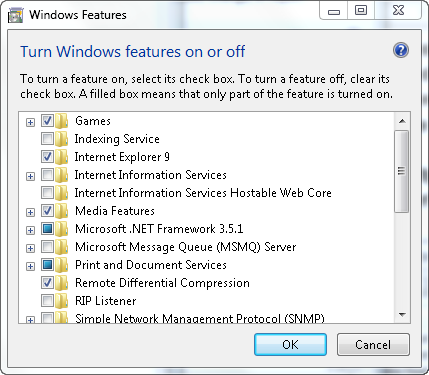Click the Media Features folder icon
429x375 pixels.
62,211
